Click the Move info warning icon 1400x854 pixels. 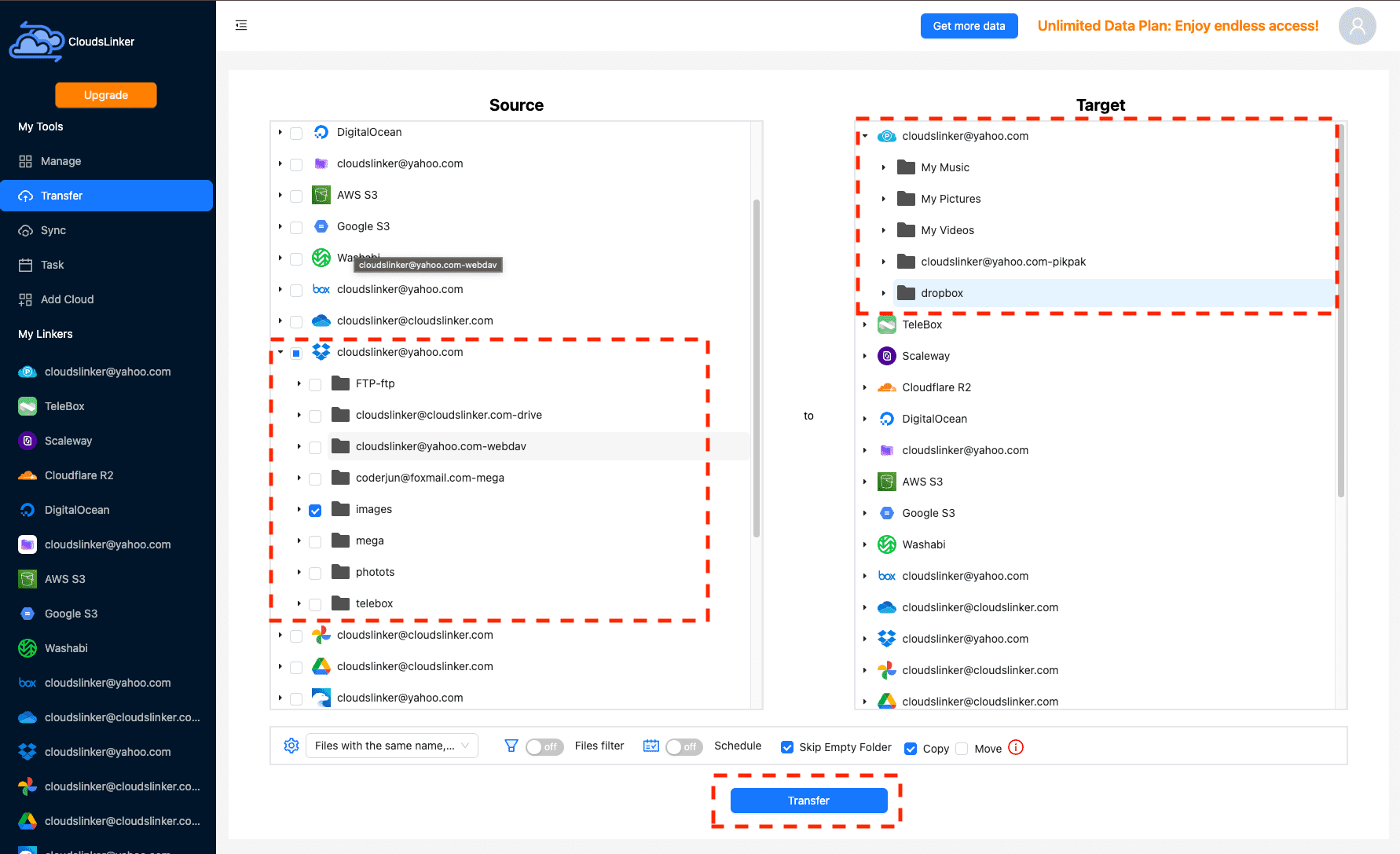coord(1016,747)
